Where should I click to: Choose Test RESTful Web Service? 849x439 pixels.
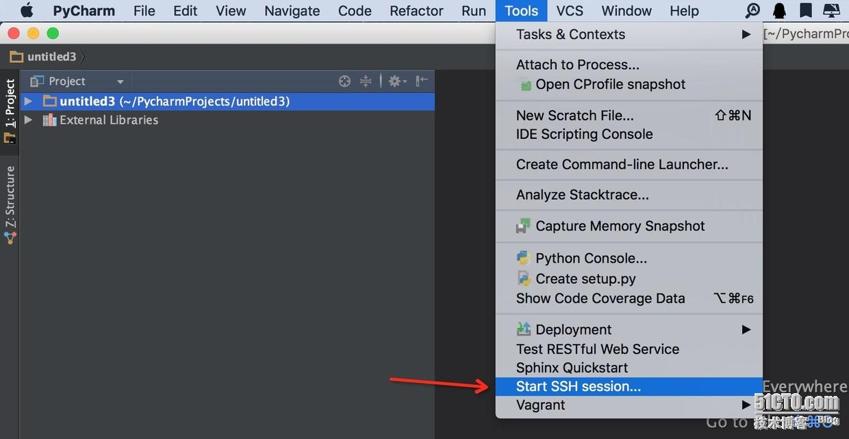click(629, 349)
